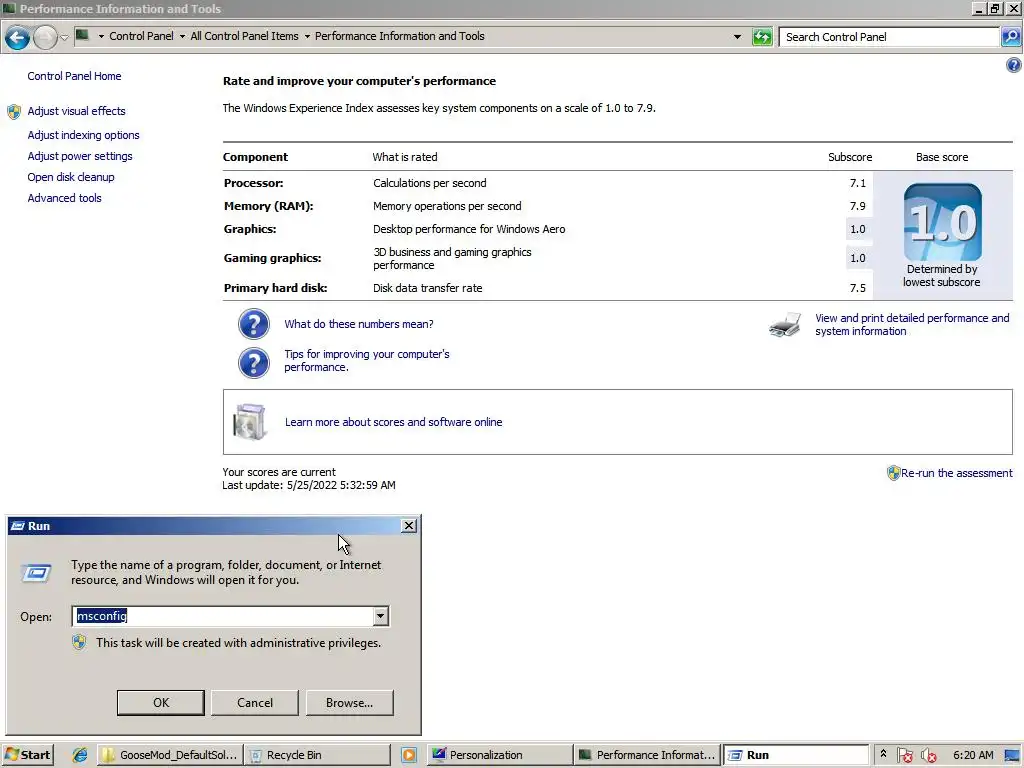Refresh the page with green arrows button
1024x768 pixels.
click(762, 37)
